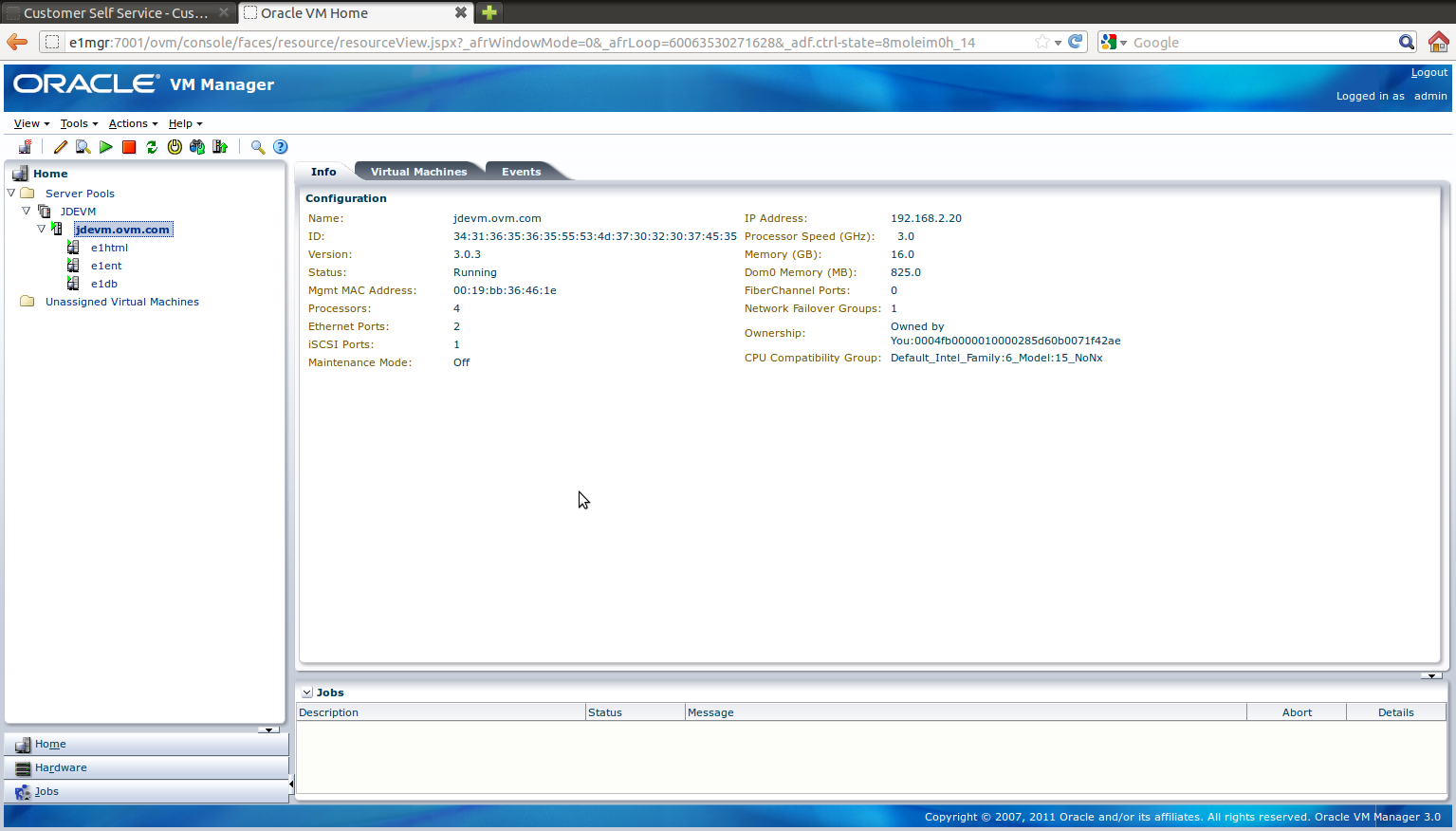
Task: Click the JDEVM server pool icon
Action: (44, 212)
